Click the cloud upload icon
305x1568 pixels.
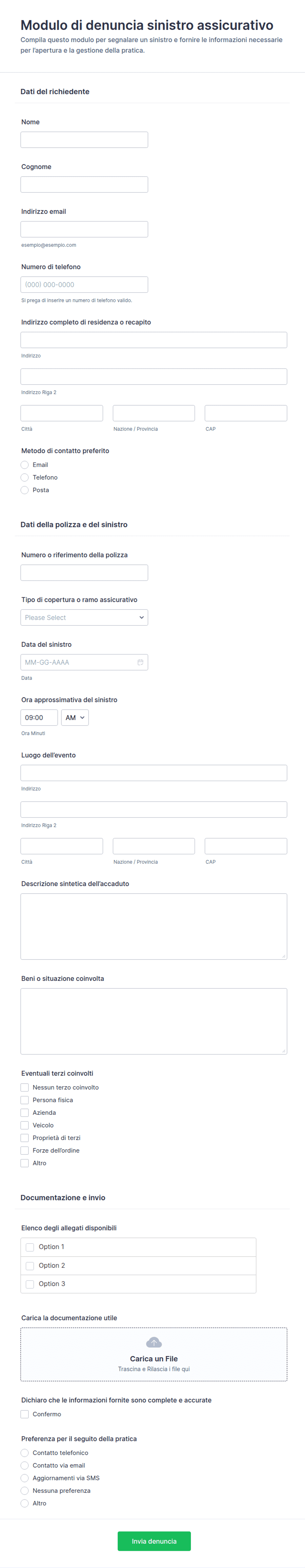coord(154,1342)
